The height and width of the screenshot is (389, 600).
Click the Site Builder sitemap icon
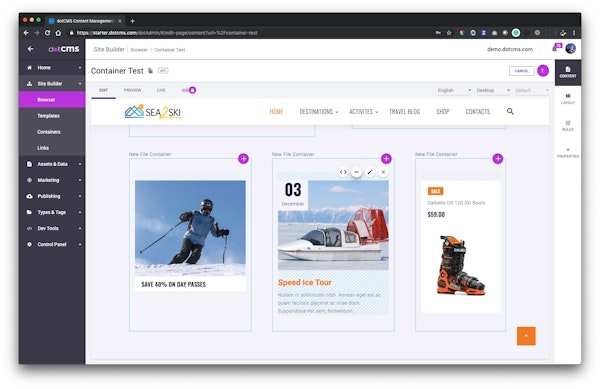pos(29,84)
